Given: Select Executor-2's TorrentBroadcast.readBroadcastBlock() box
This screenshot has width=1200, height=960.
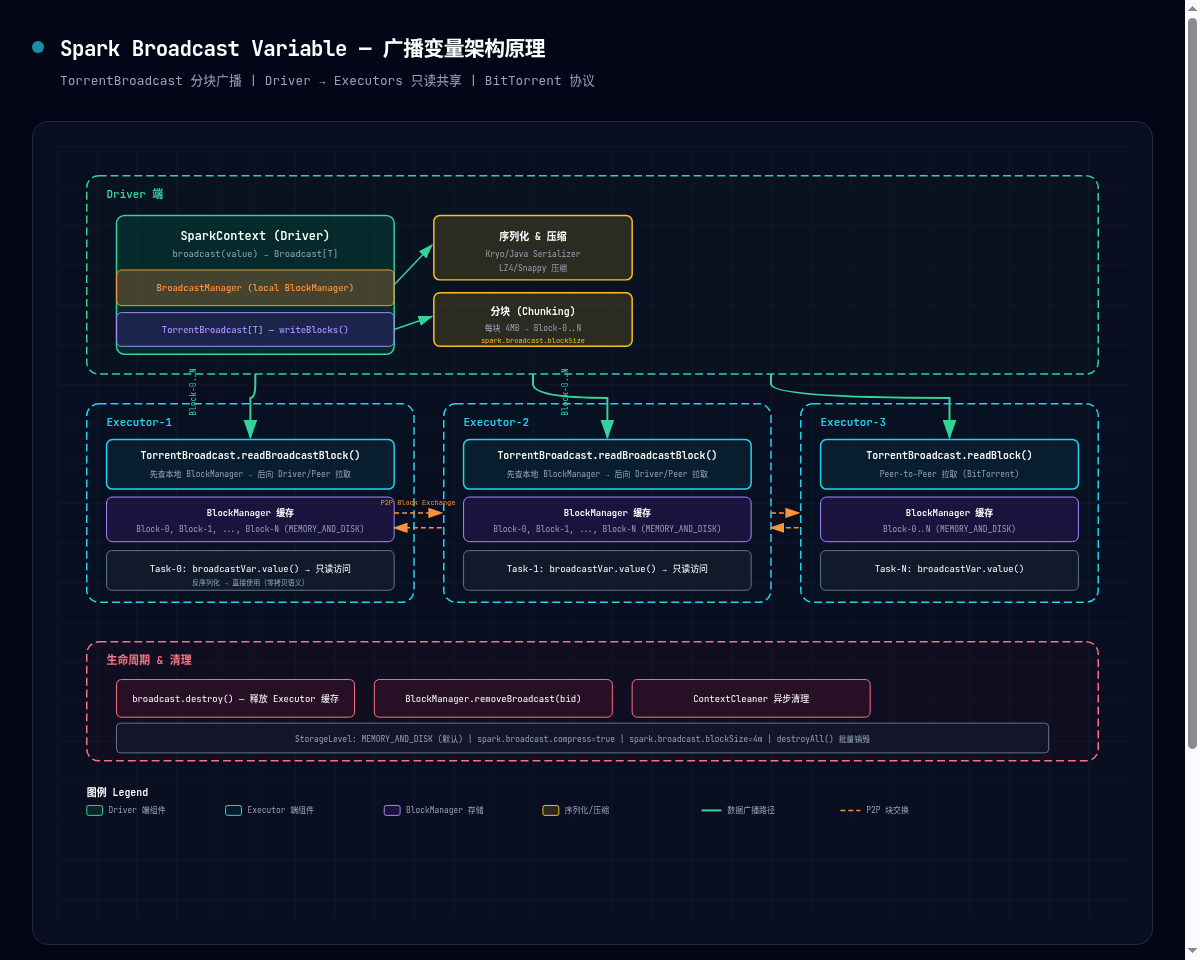Looking at the screenshot, I should coord(607,465).
